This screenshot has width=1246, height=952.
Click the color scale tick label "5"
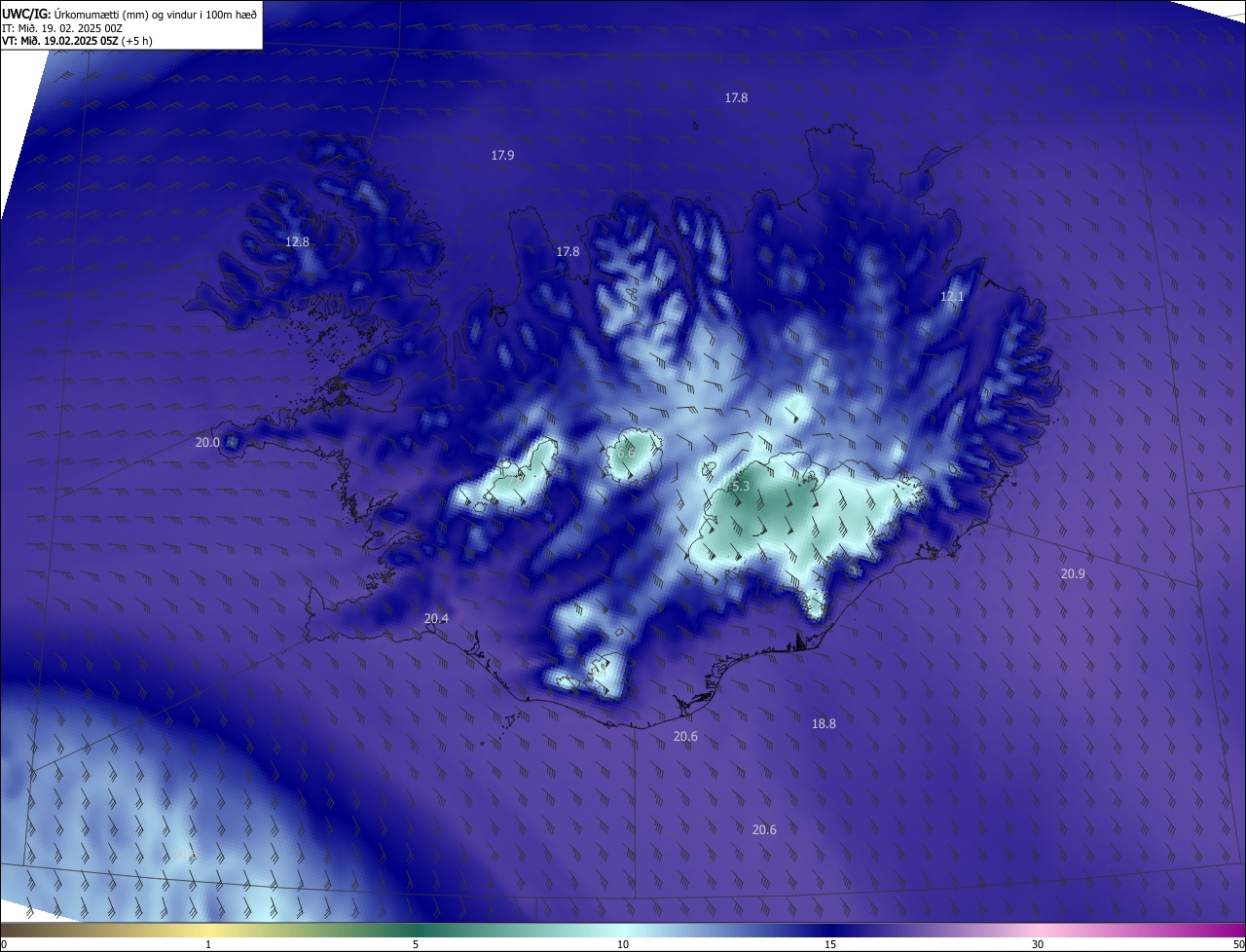[416, 944]
